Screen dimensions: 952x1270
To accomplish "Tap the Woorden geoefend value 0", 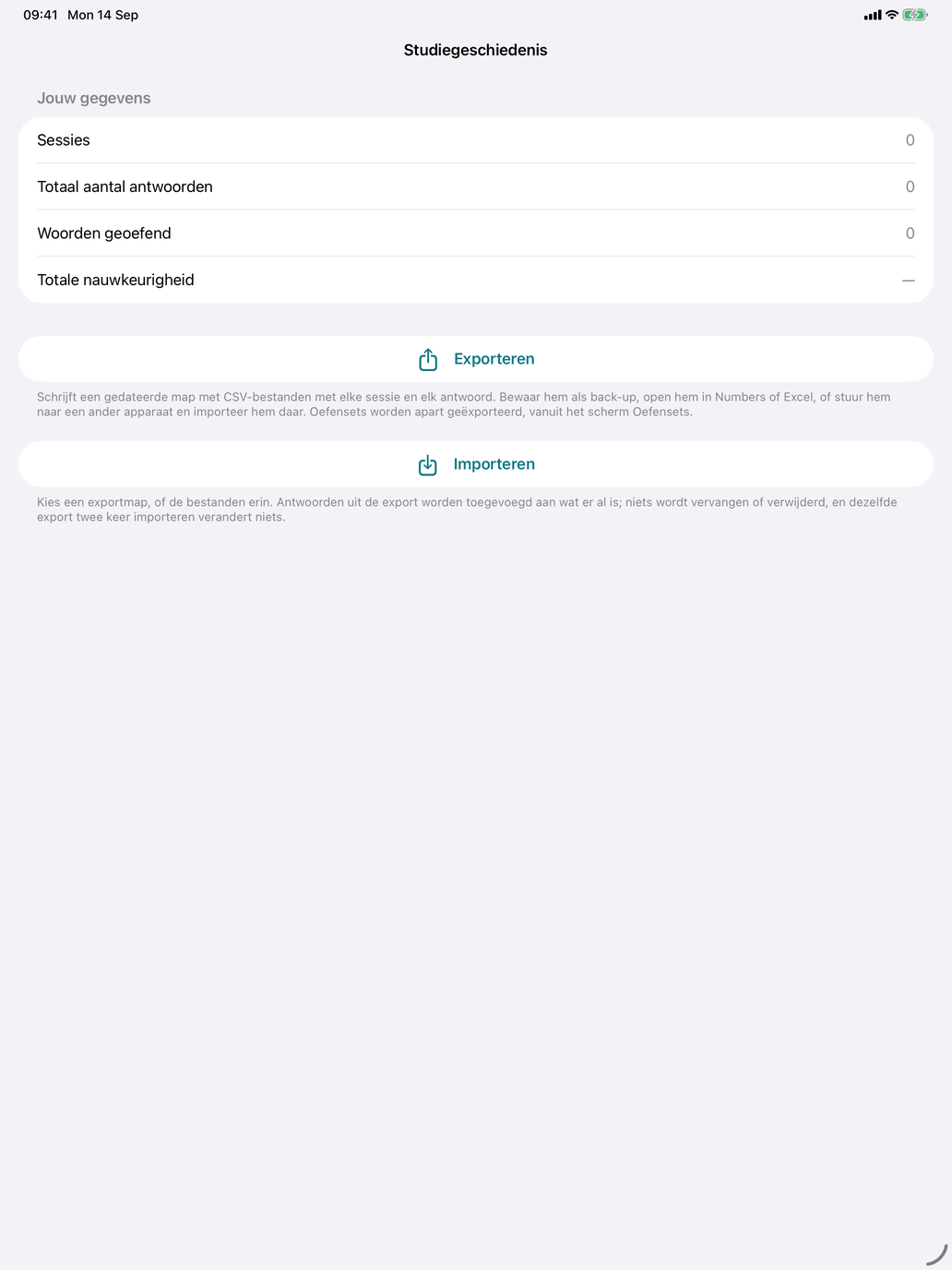I will click(x=910, y=234).
